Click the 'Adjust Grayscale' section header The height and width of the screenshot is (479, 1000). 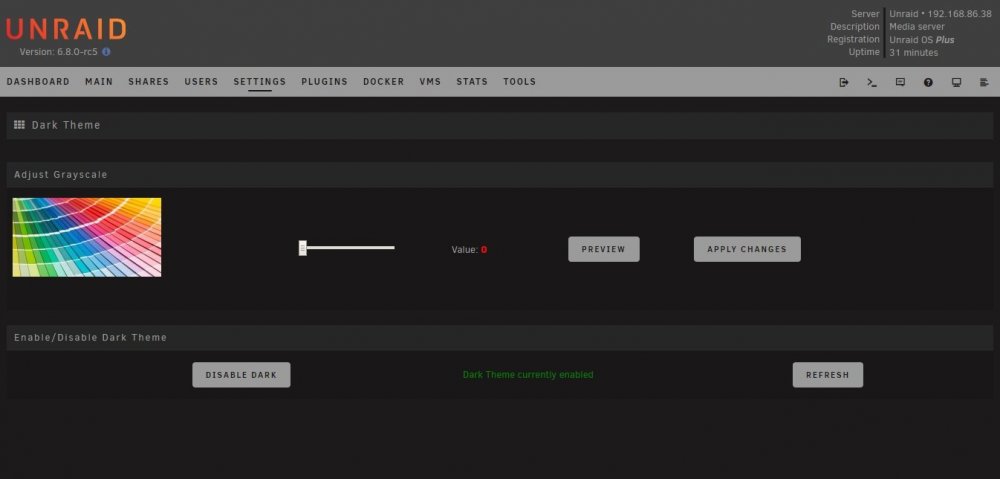(x=500, y=175)
